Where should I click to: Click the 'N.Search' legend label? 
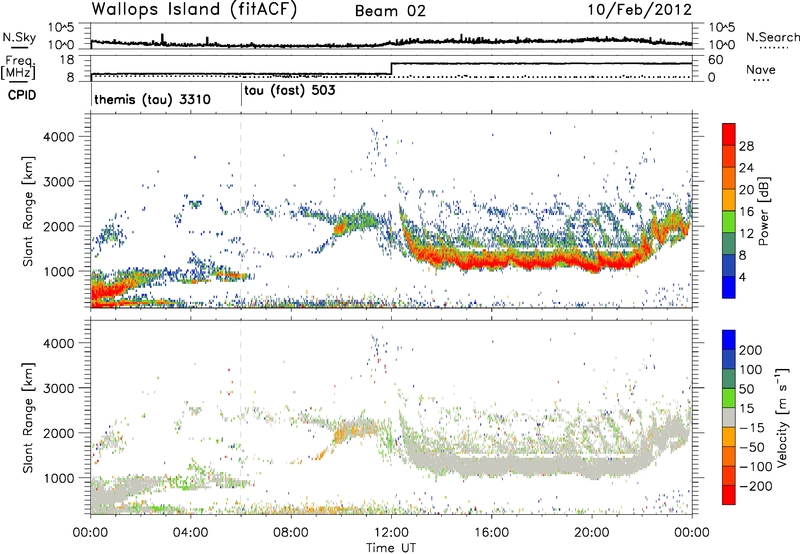[x=772, y=37]
